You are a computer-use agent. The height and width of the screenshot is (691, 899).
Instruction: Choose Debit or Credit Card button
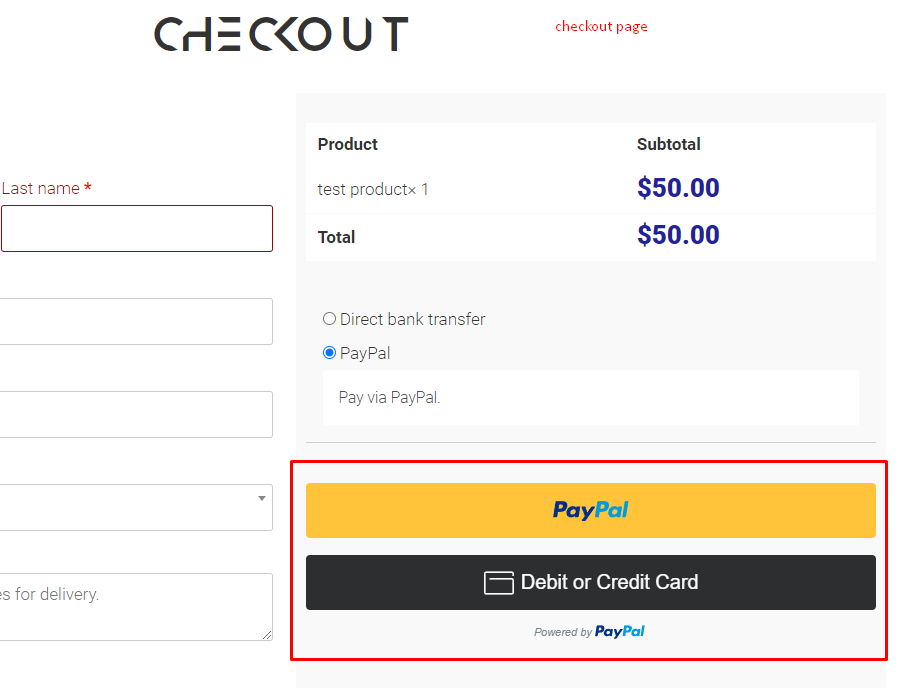(x=591, y=582)
